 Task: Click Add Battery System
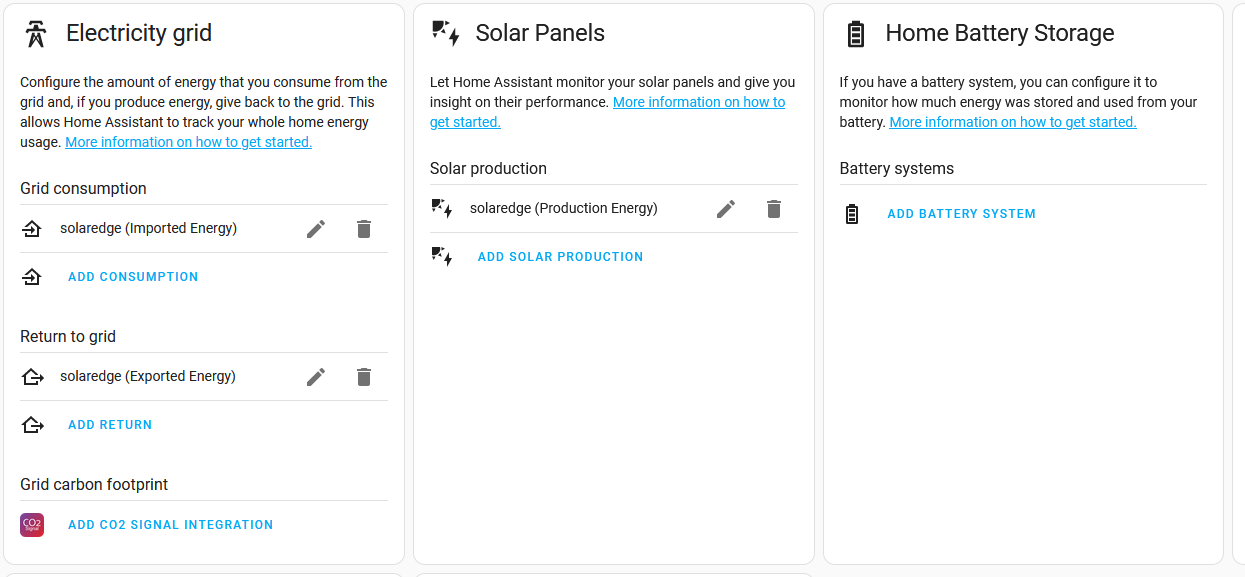[x=961, y=213]
